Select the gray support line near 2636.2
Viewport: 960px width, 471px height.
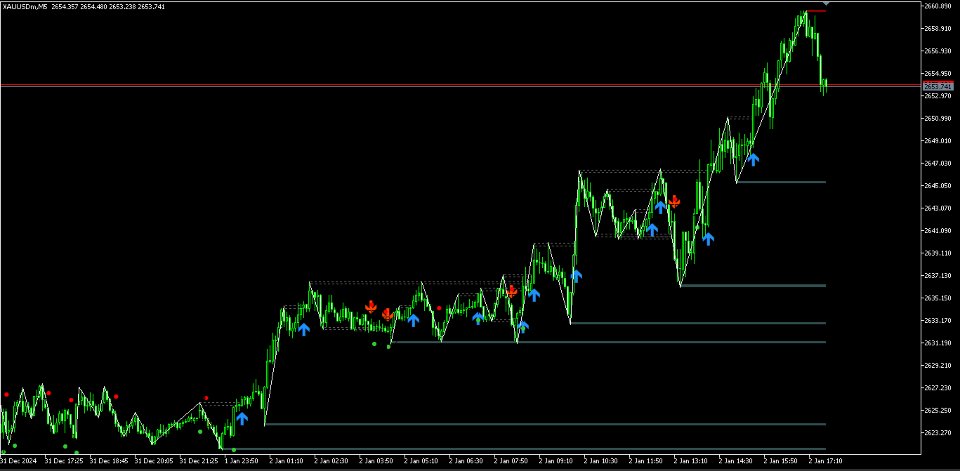pyautogui.click(x=753, y=285)
